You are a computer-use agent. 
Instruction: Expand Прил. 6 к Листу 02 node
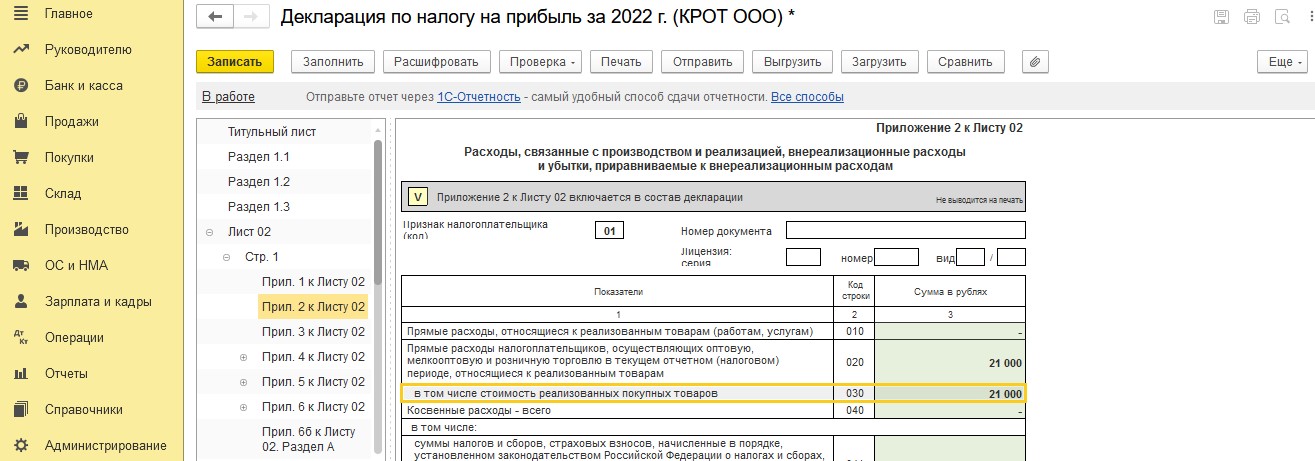[x=244, y=407]
